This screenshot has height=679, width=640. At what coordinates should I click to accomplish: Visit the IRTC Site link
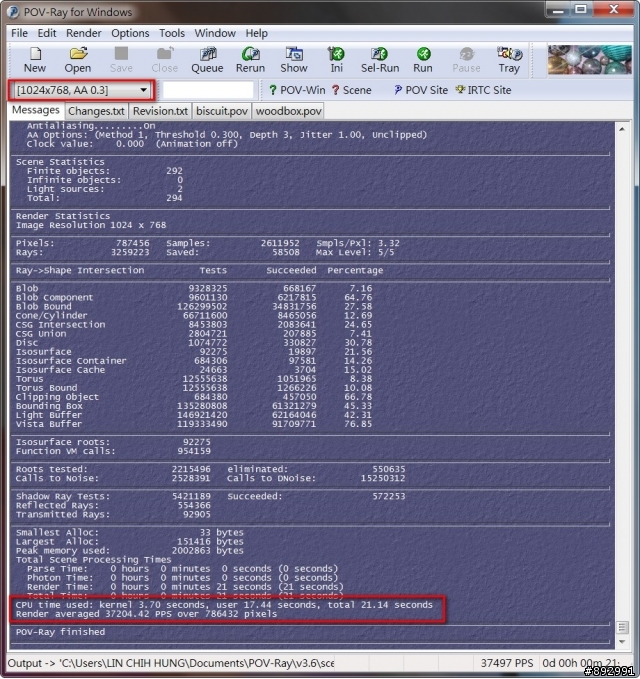(x=483, y=90)
